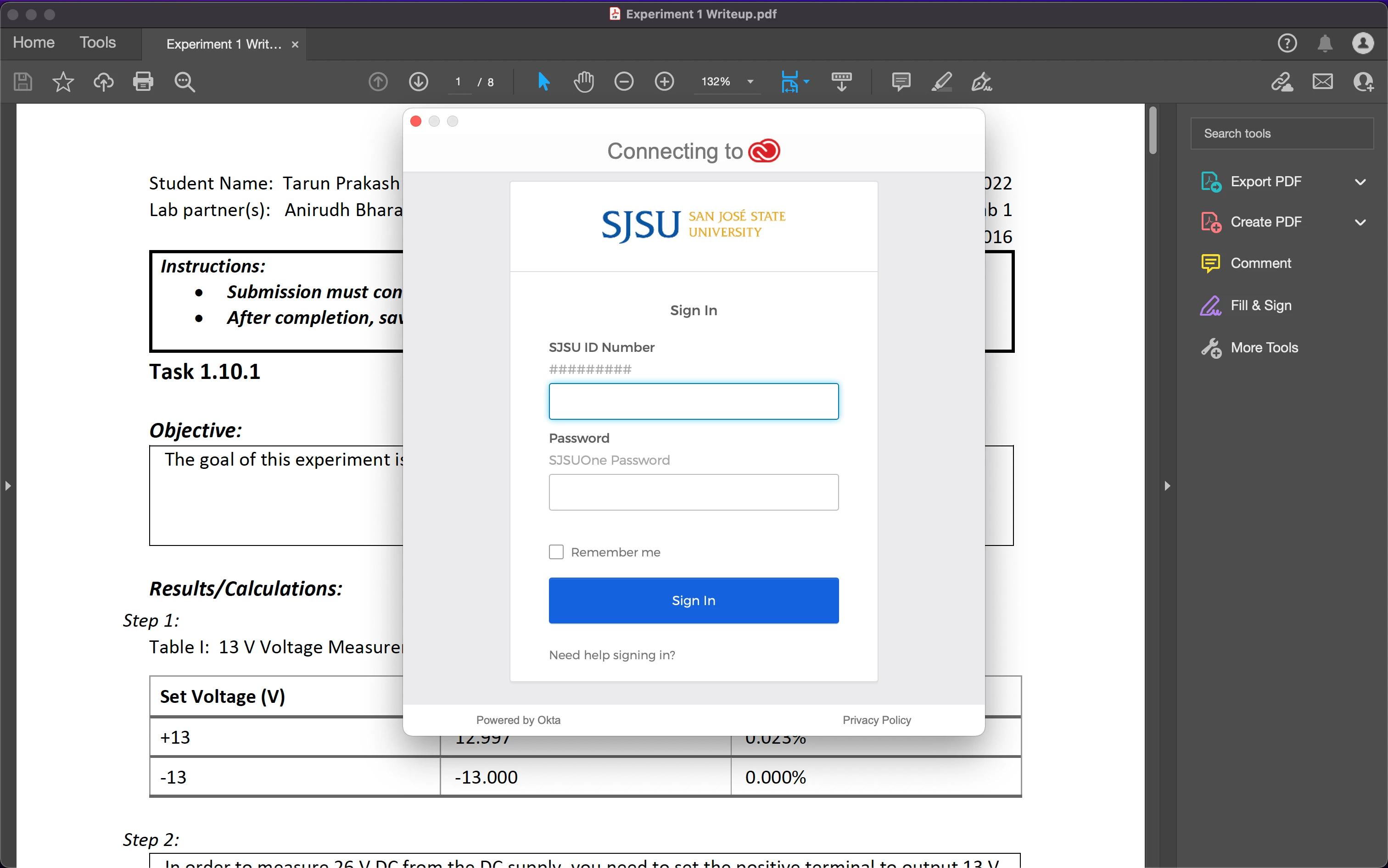This screenshot has height=868, width=1388.
Task: Open the 132% zoom level dropdown
Action: 750,82
